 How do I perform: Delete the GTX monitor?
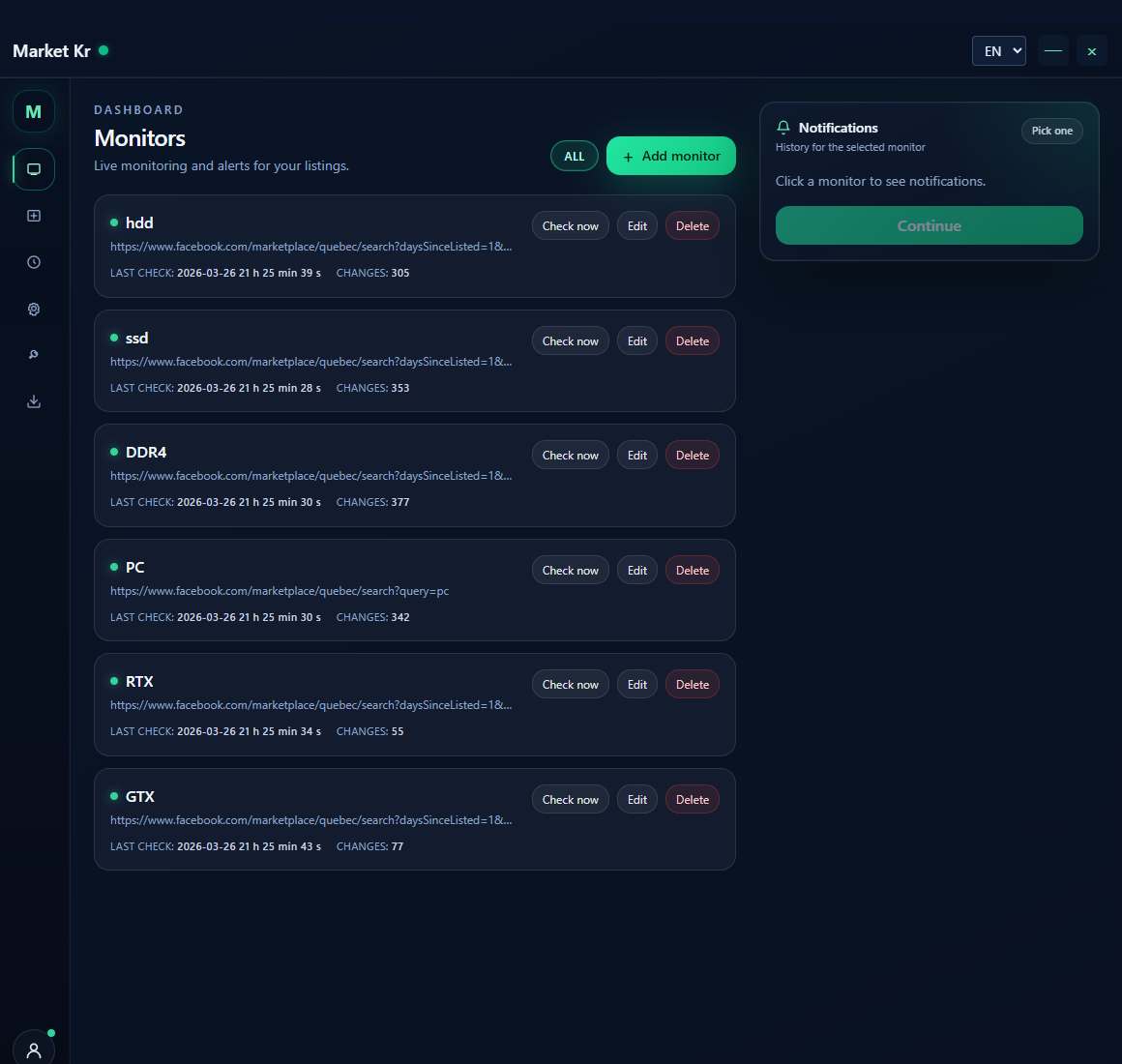click(692, 799)
